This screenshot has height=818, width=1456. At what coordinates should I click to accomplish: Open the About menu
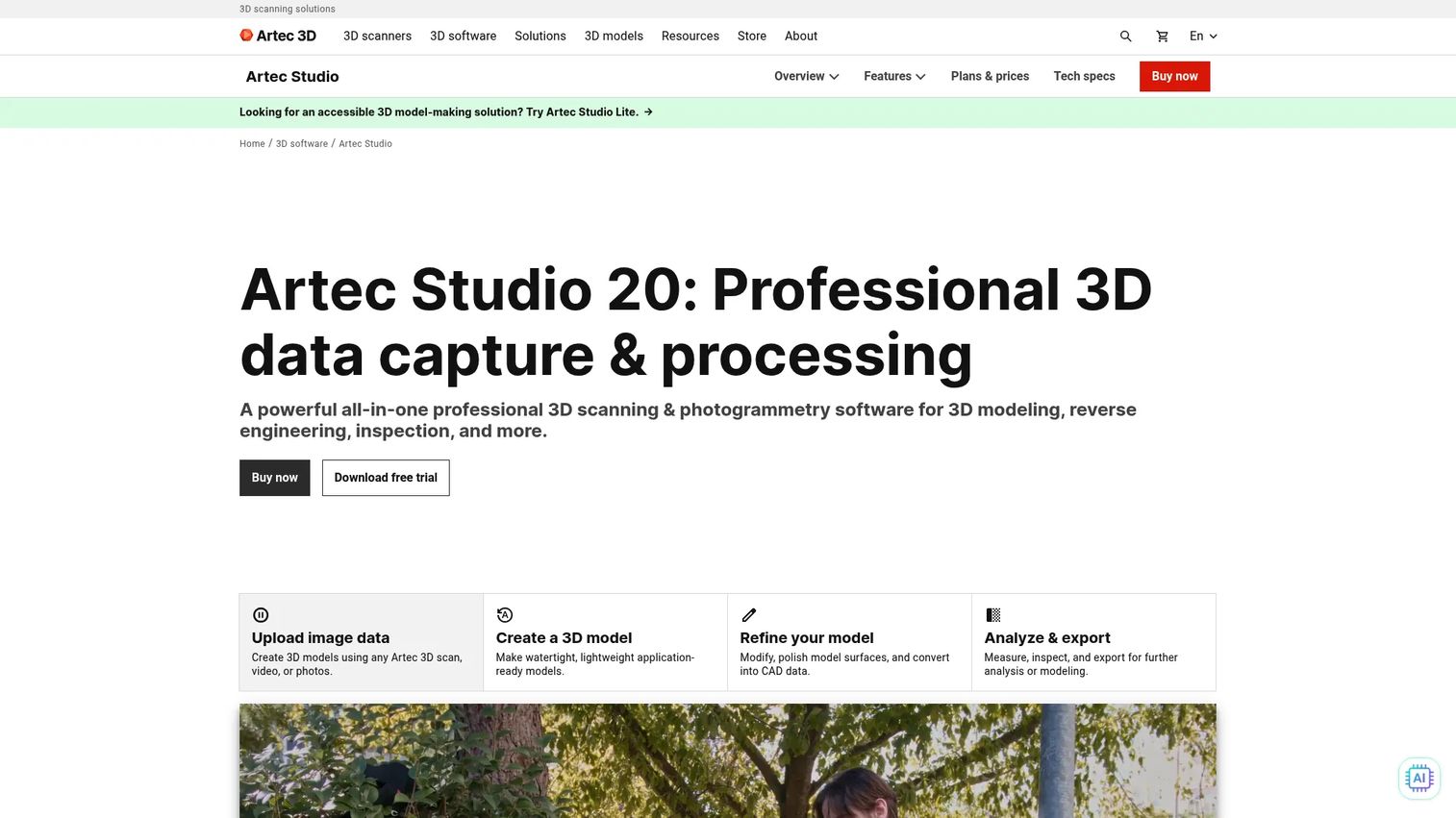(x=801, y=37)
